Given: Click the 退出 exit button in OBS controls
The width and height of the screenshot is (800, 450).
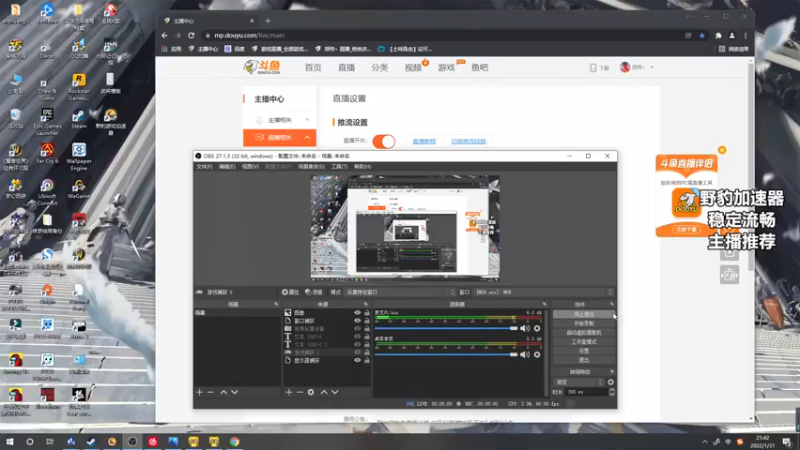Looking at the screenshot, I should (584, 360).
